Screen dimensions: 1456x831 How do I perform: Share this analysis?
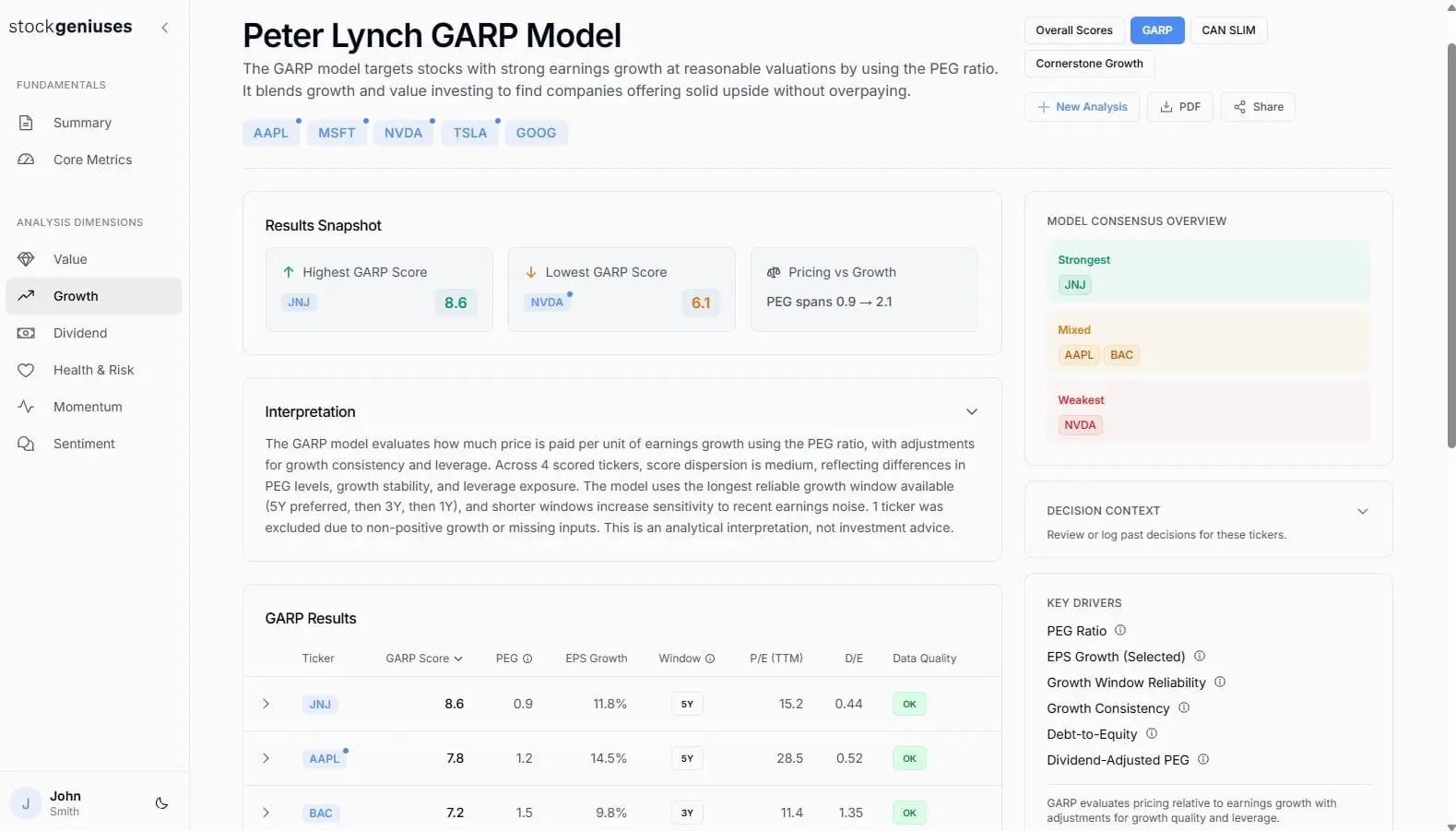click(1259, 107)
